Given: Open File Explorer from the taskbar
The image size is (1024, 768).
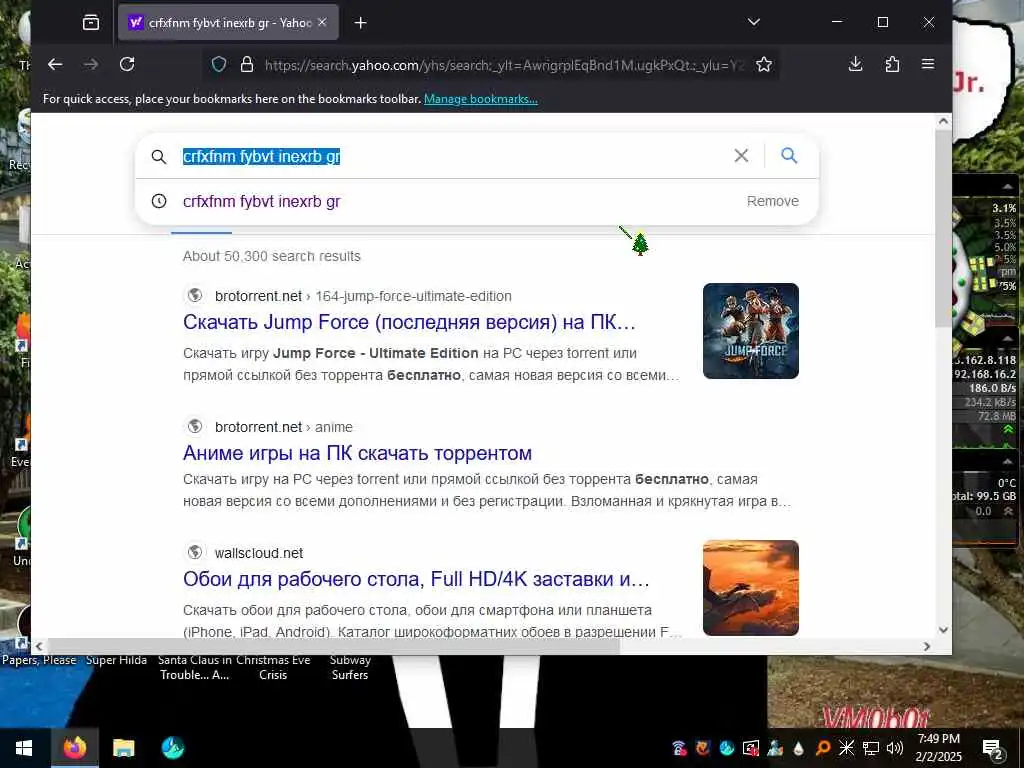Looking at the screenshot, I should (x=123, y=748).
